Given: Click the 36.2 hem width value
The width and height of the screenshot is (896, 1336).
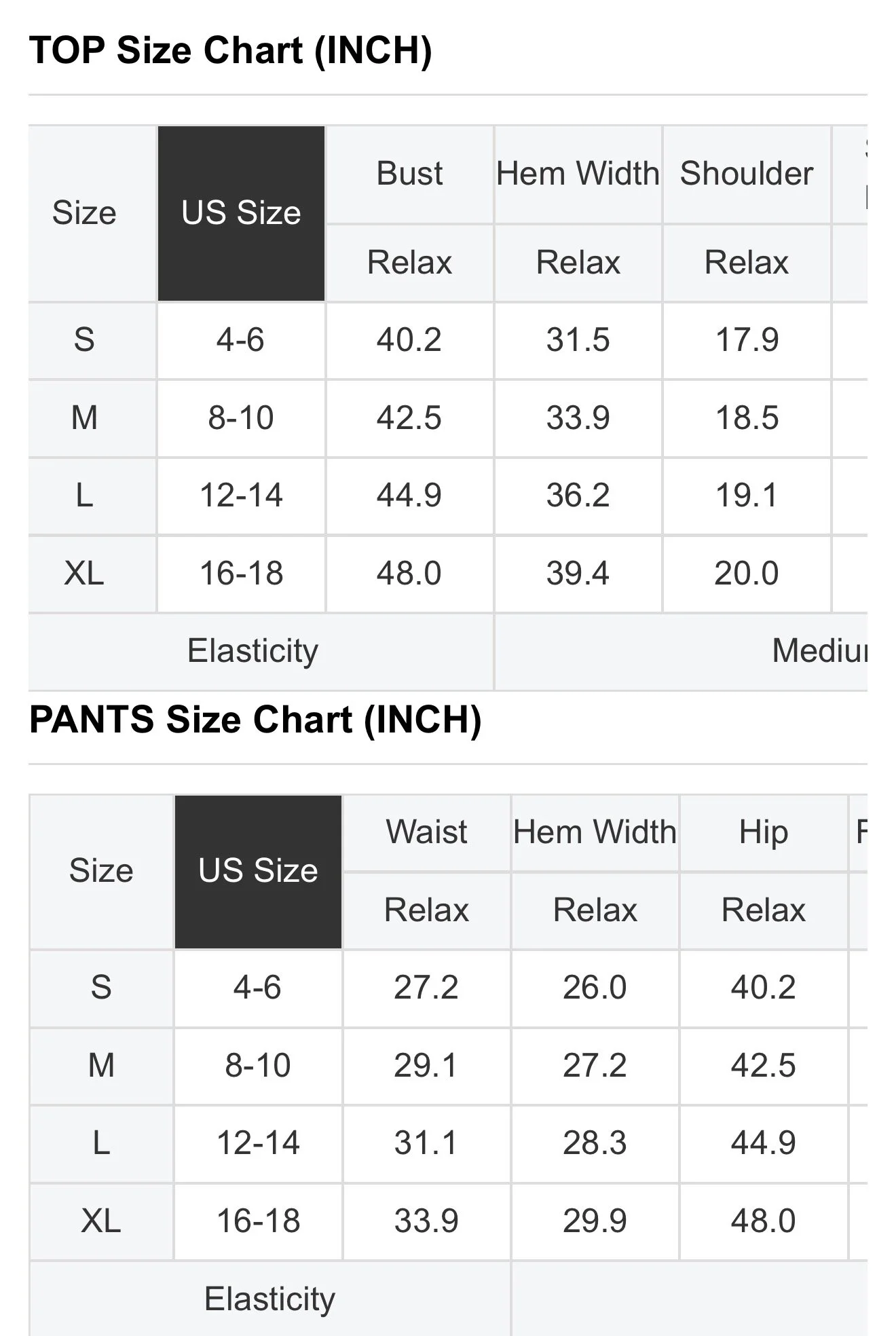Looking at the screenshot, I should coord(578,496).
